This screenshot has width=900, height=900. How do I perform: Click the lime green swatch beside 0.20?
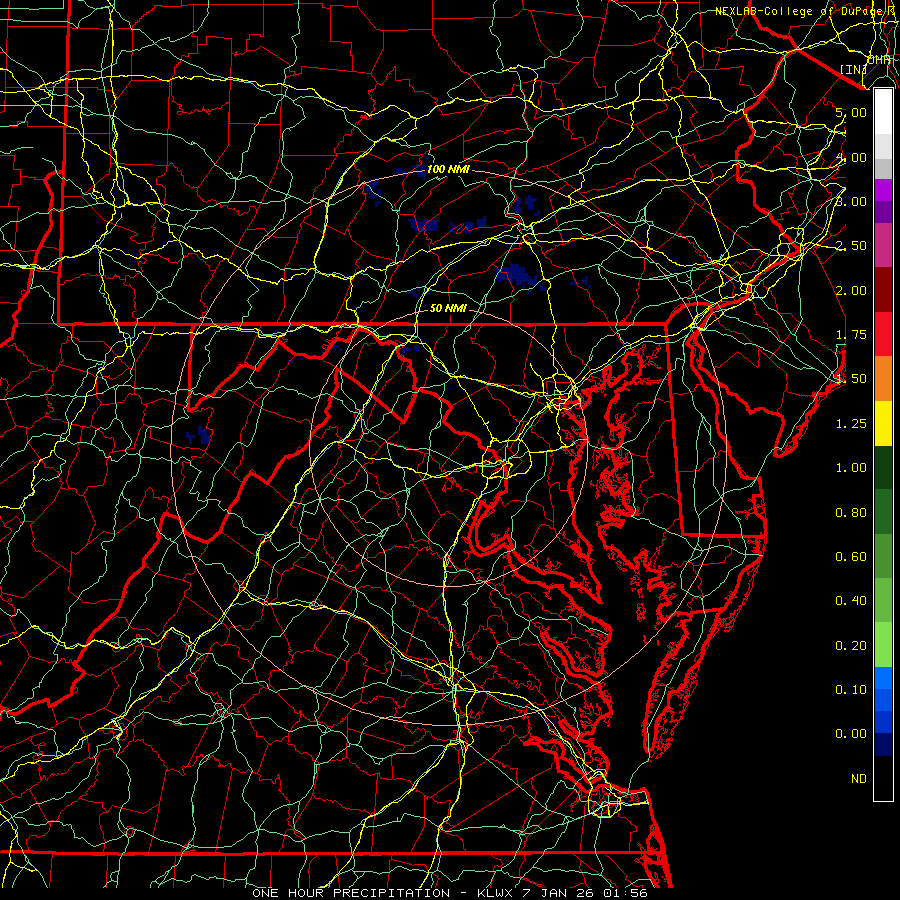coord(883,645)
